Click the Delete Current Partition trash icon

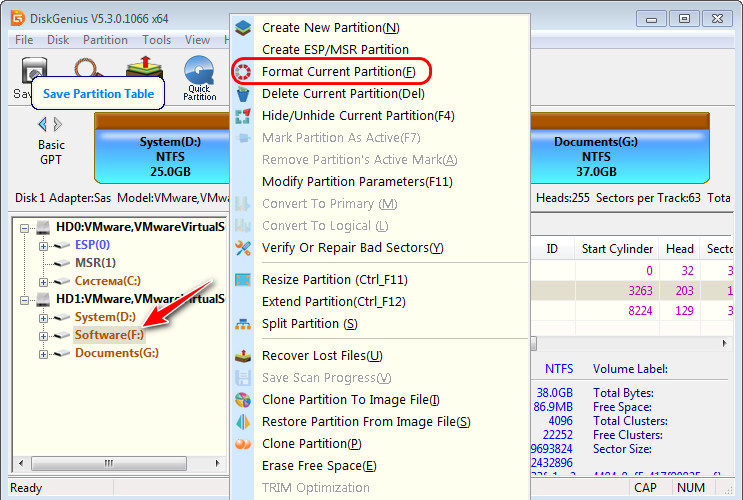(243, 94)
